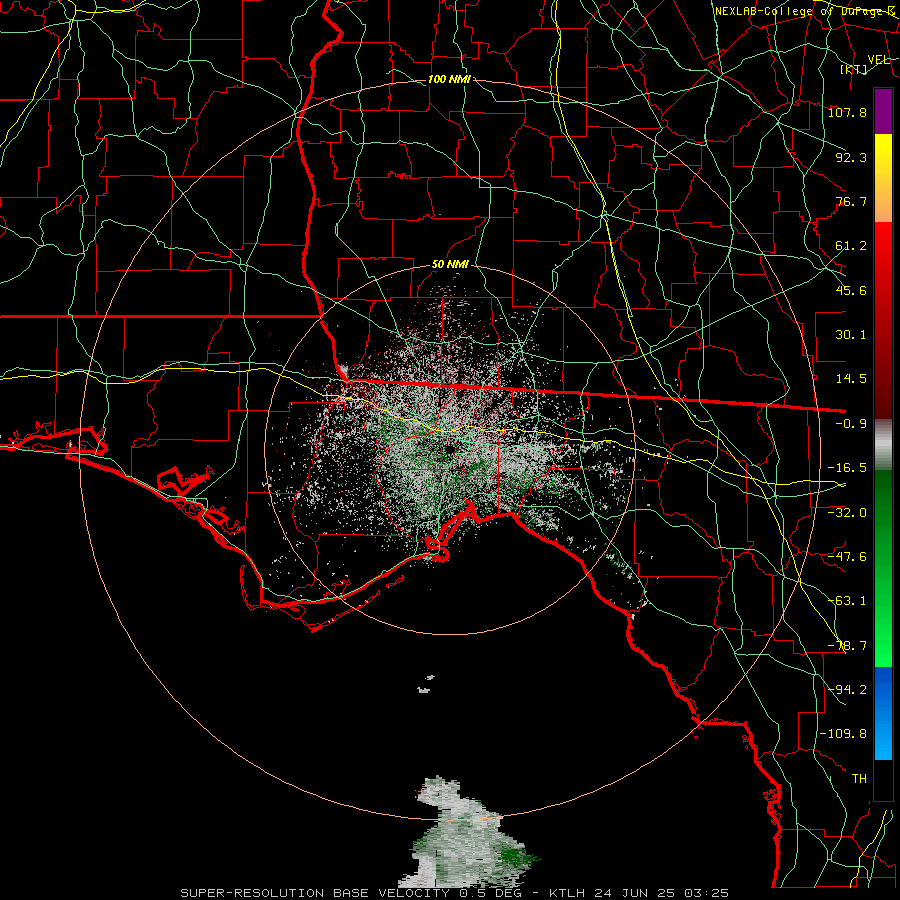Click the -63.1 velocity scale value
Screen dimensions: 900x900
coord(847,601)
